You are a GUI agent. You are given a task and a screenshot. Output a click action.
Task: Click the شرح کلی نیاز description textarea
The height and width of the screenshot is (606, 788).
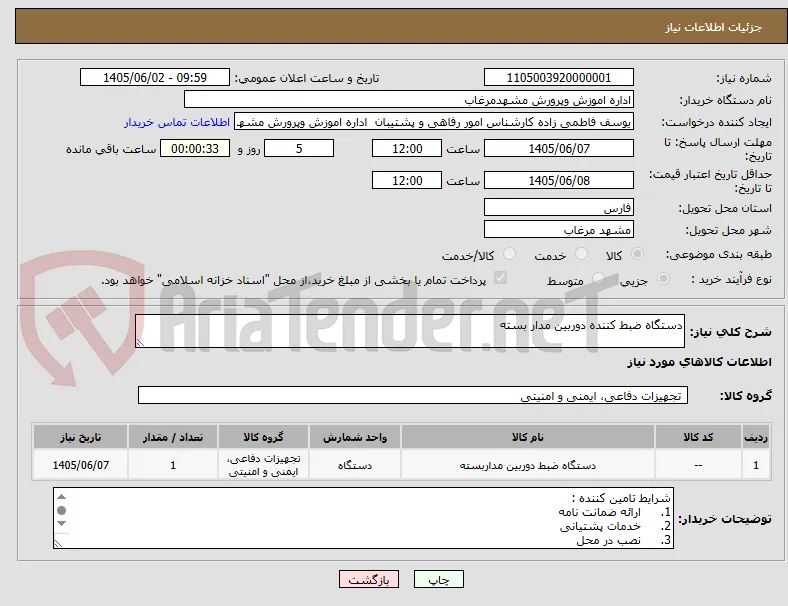point(410,331)
